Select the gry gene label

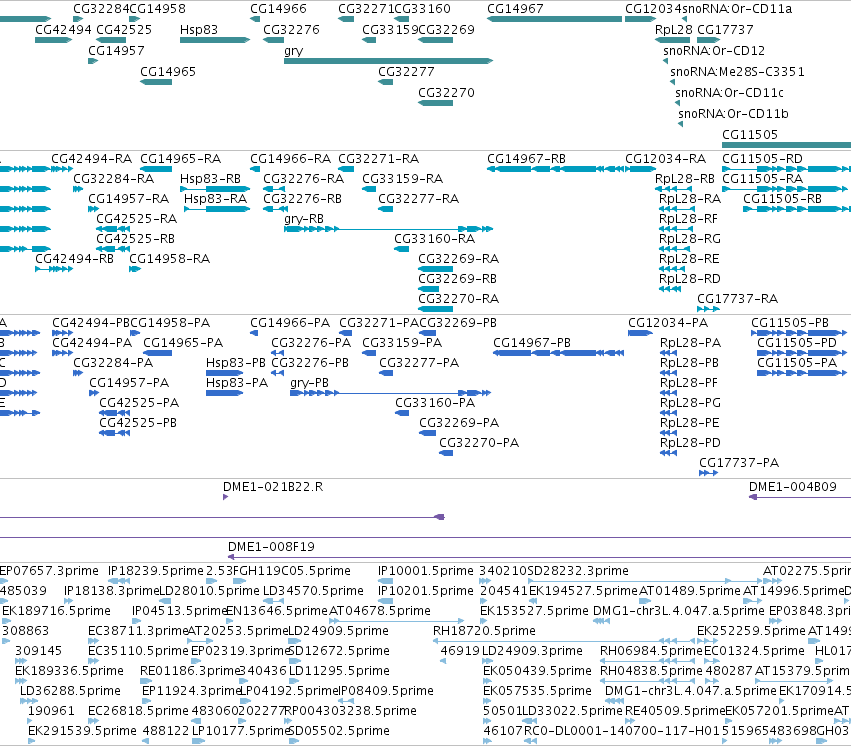point(294,51)
